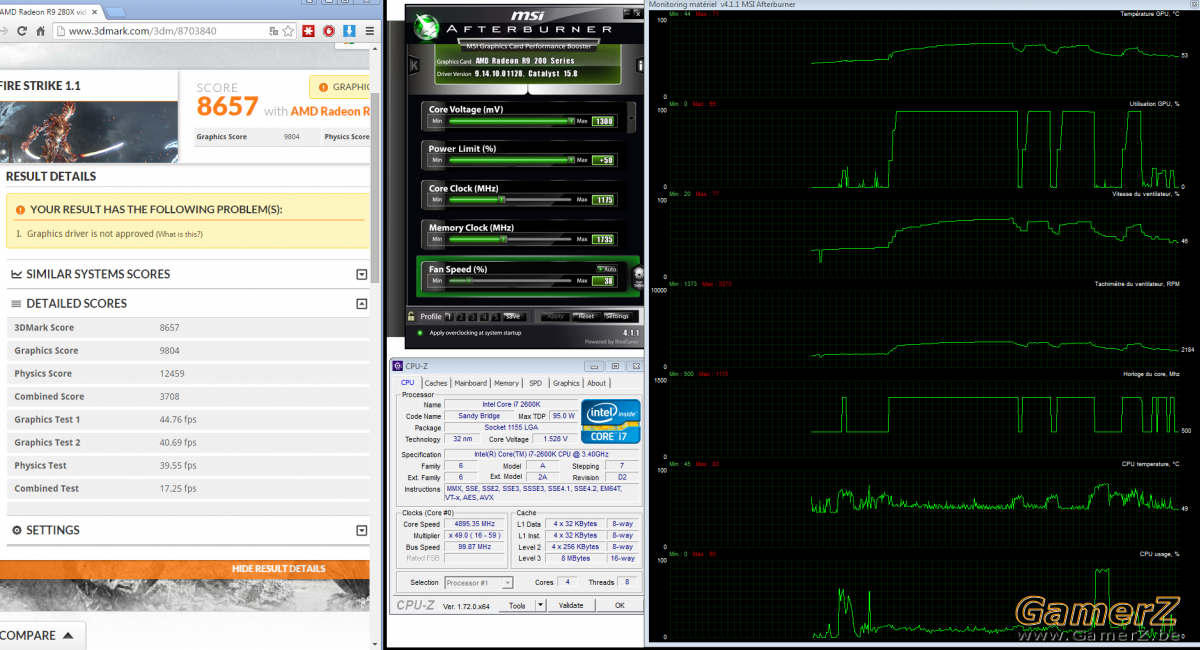Switch to the Mainboard tab in CPU-Z
Screen dimensions: 1200x650
[x=470, y=383]
